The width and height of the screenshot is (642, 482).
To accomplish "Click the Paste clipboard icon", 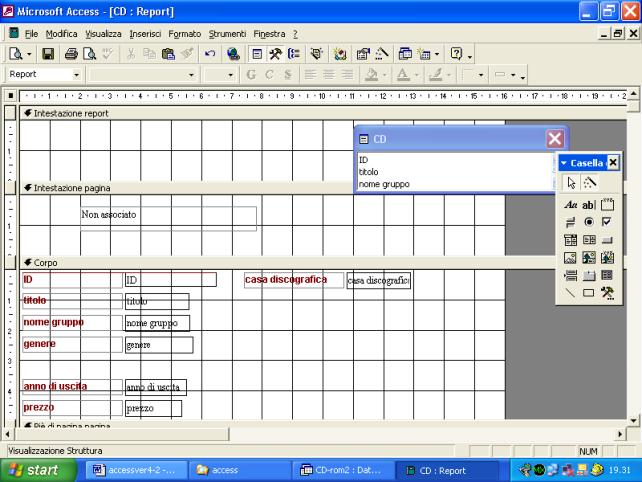I will [x=168, y=54].
